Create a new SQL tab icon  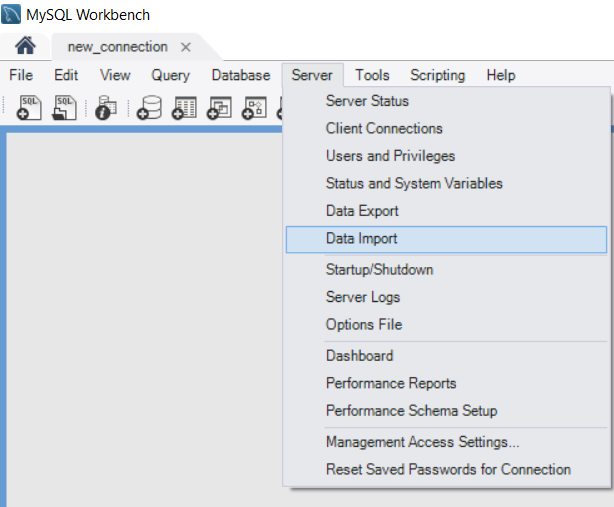pyautogui.click(x=29, y=107)
